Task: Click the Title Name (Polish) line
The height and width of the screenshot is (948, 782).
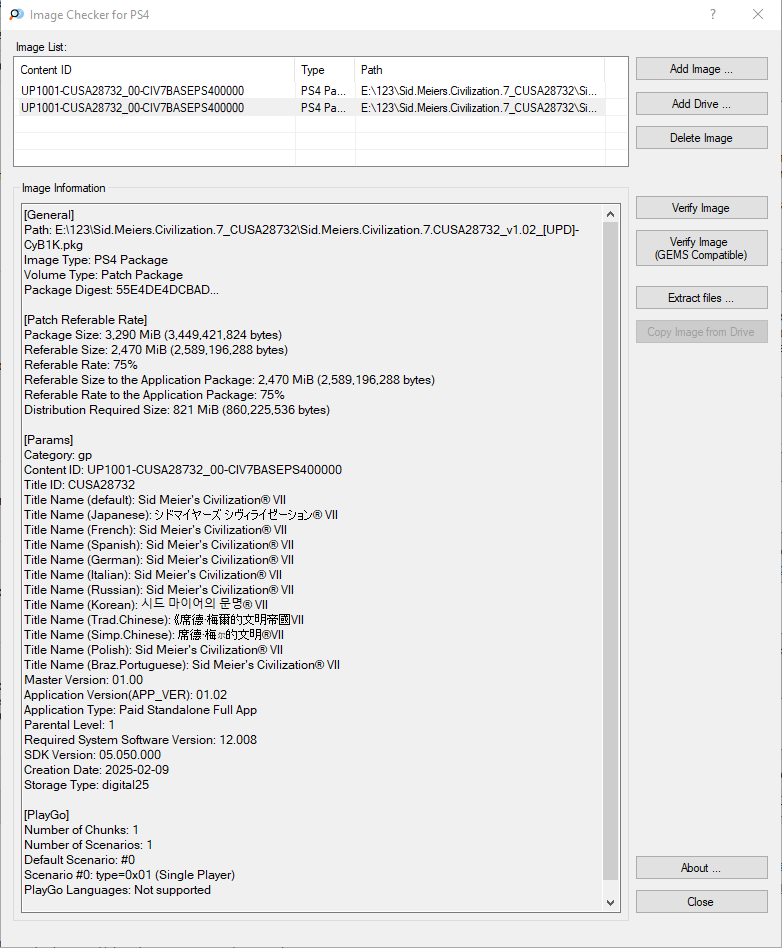Action: click(154, 650)
